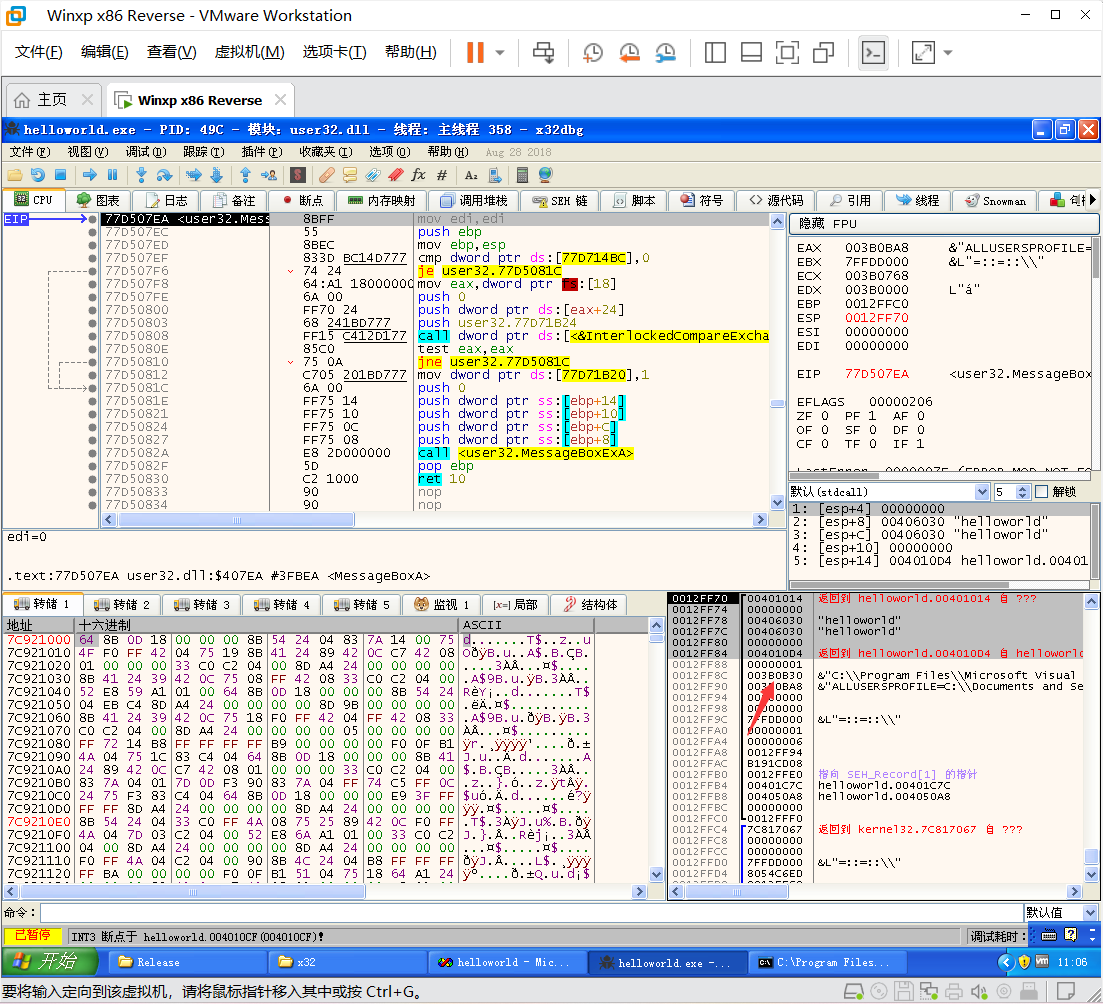The width and height of the screenshot is (1103, 1004).
Task: Switch to the 调用堆栈 tab
Action: 474,201
